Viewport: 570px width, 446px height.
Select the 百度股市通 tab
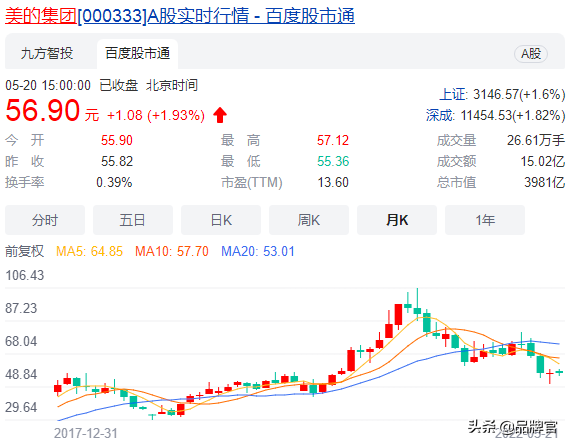(137, 53)
